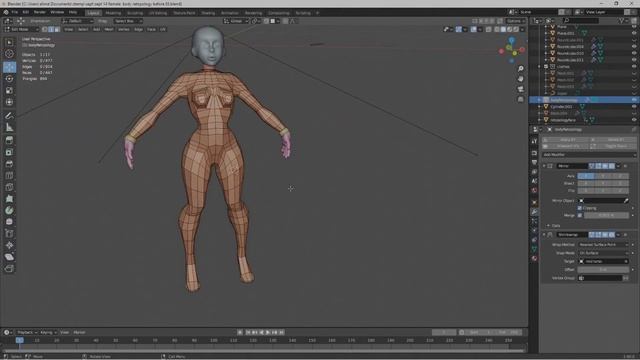Select the Annotate tool
Viewport: 640px width, 360px height.
pos(9,116)
